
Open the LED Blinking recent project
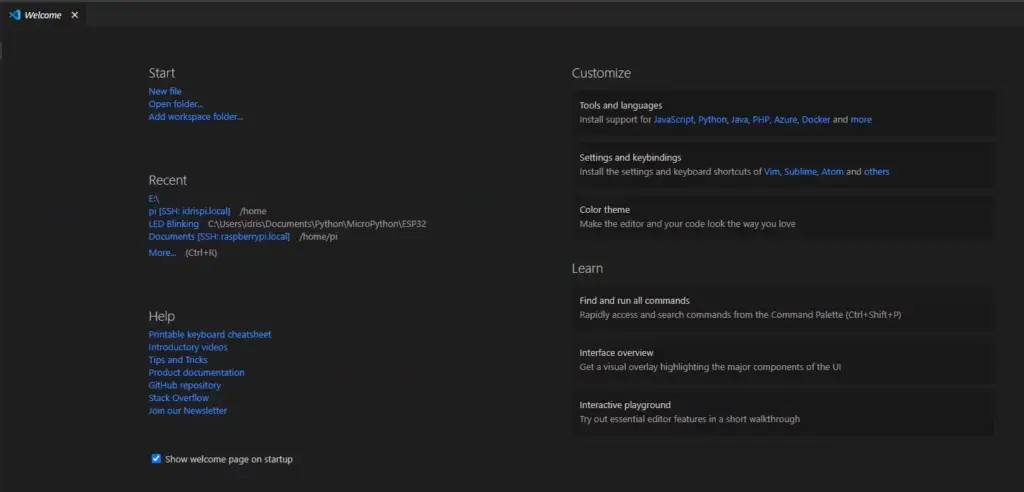(x=174, y=223)
